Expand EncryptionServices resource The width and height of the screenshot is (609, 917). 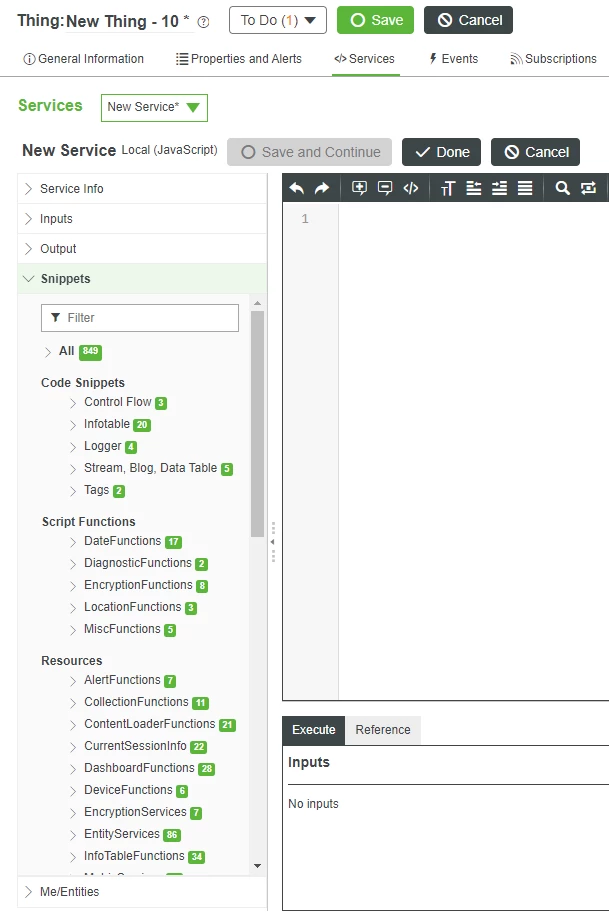click(x=73, y=813)
